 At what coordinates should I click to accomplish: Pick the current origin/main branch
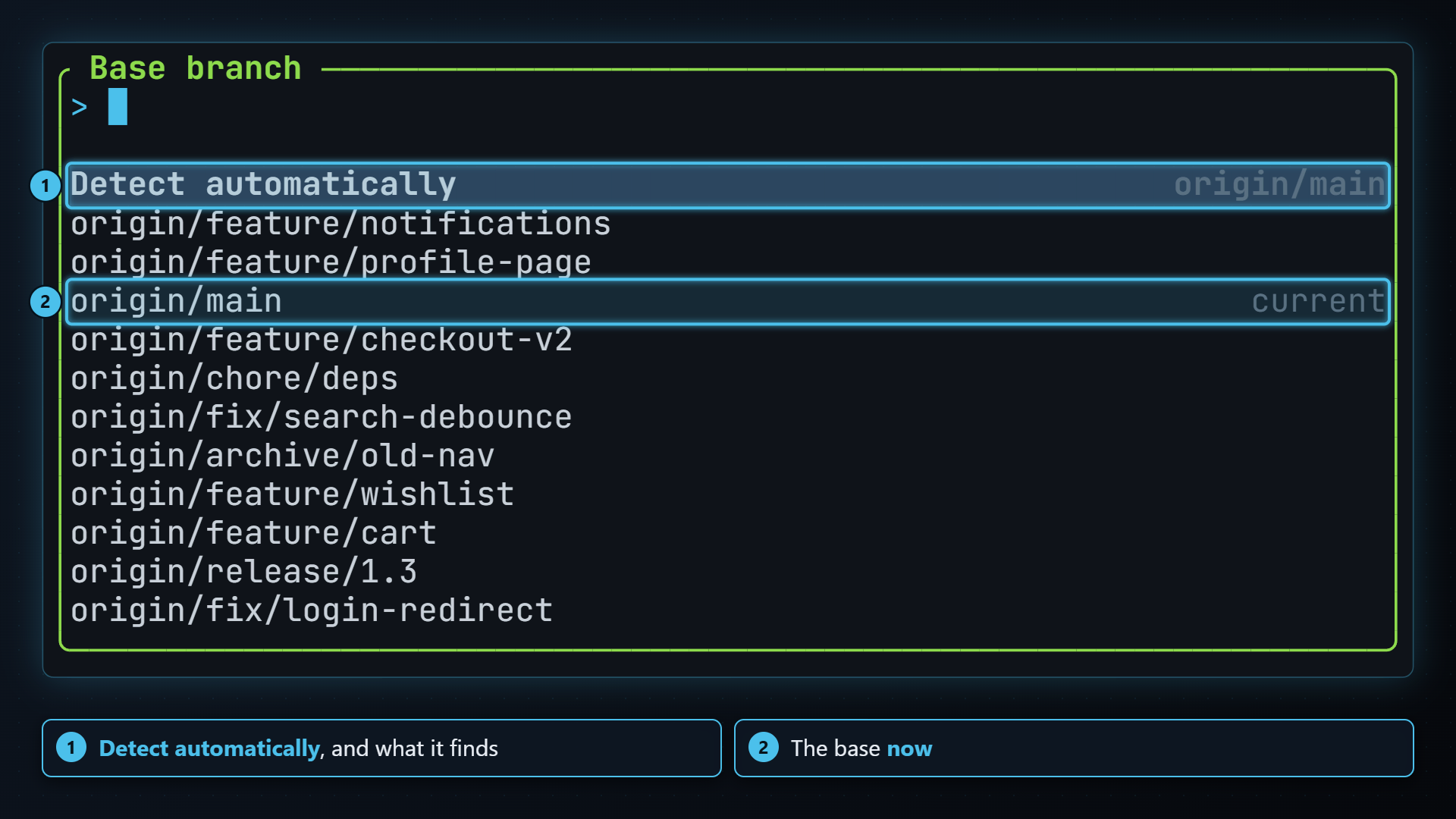(x=728, y=302)
